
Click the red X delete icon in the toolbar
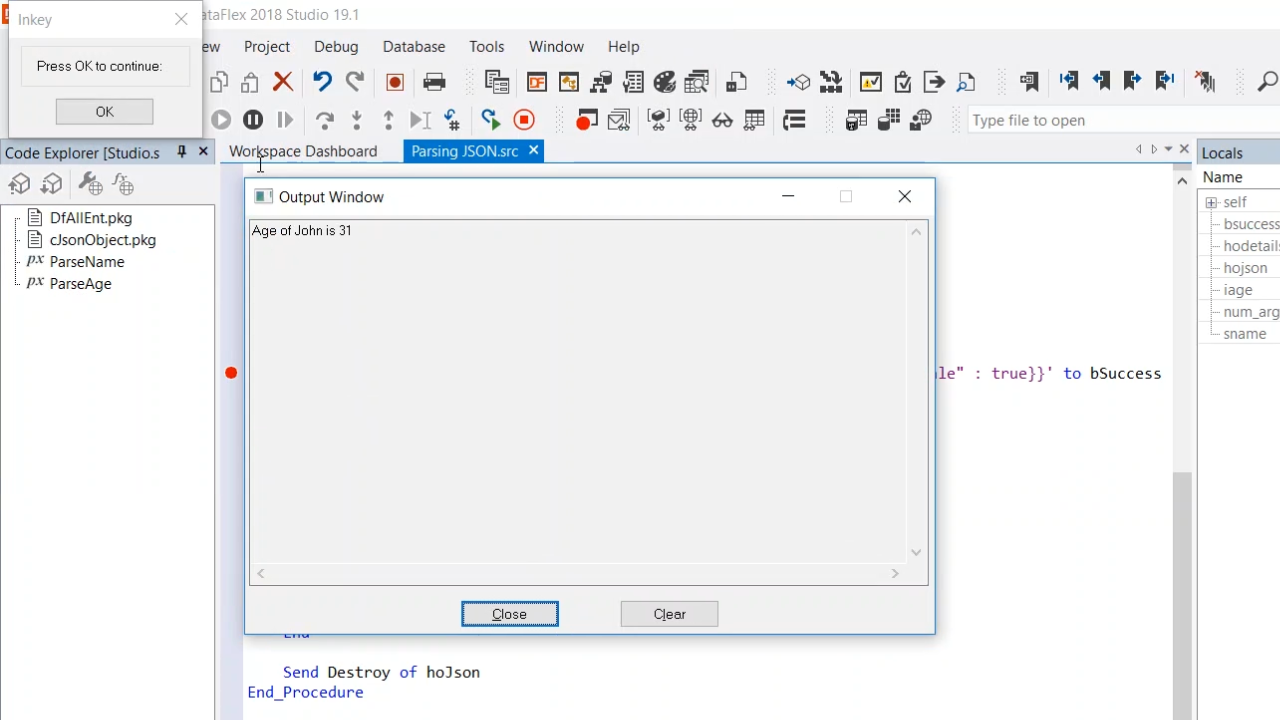pyautogui.click(x=283, y=82)
